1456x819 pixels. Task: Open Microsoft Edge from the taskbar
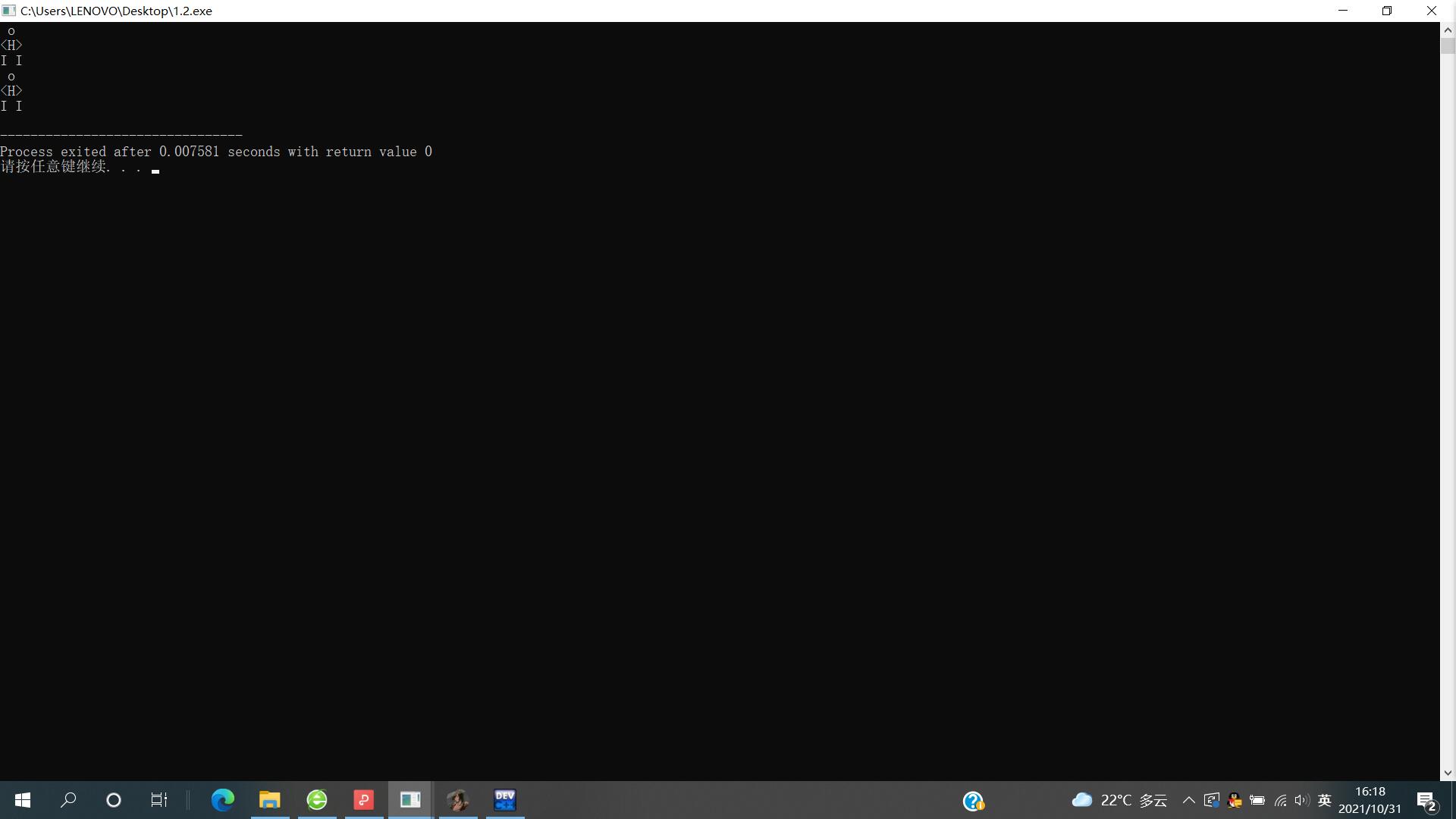223,800
